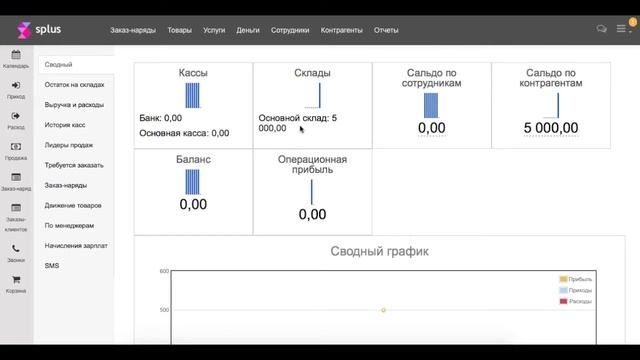The width and height of the screenshot is (640, 360).
Task: Open the Расход sidebar icon
Action: 16,116
